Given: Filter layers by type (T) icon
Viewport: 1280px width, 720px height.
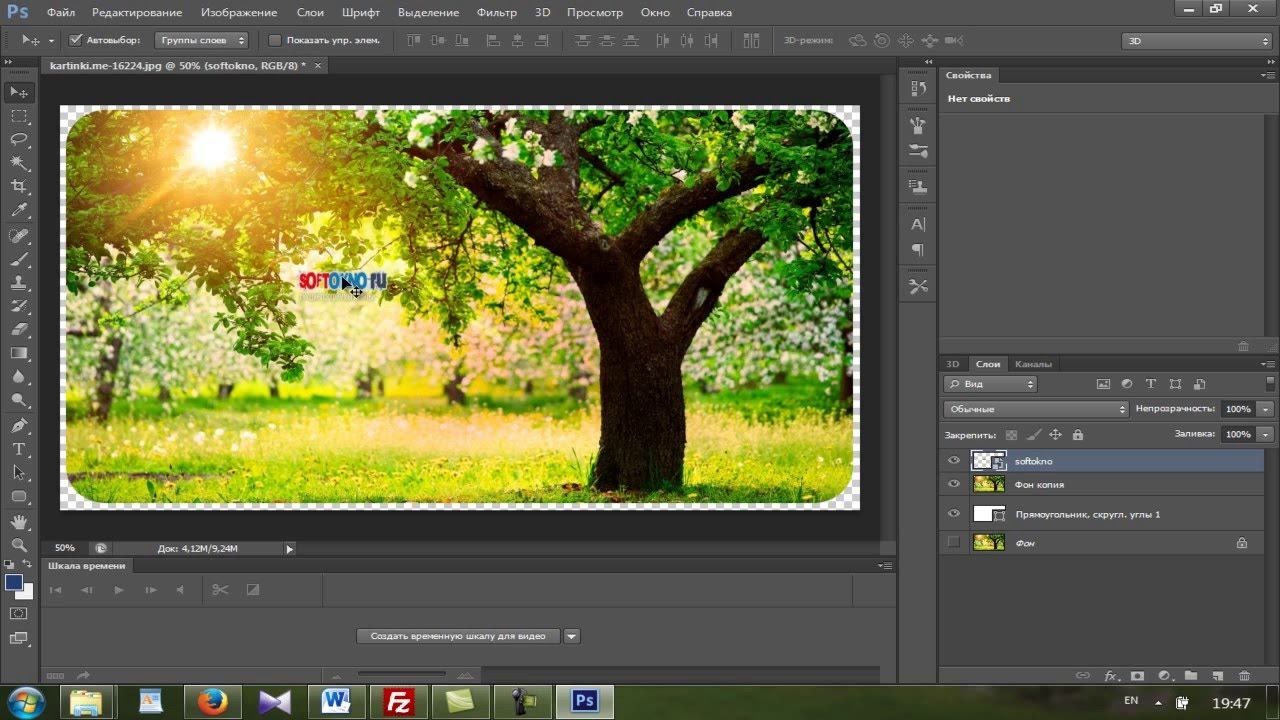Looking at the screenshot, I should pos(1151,384).
